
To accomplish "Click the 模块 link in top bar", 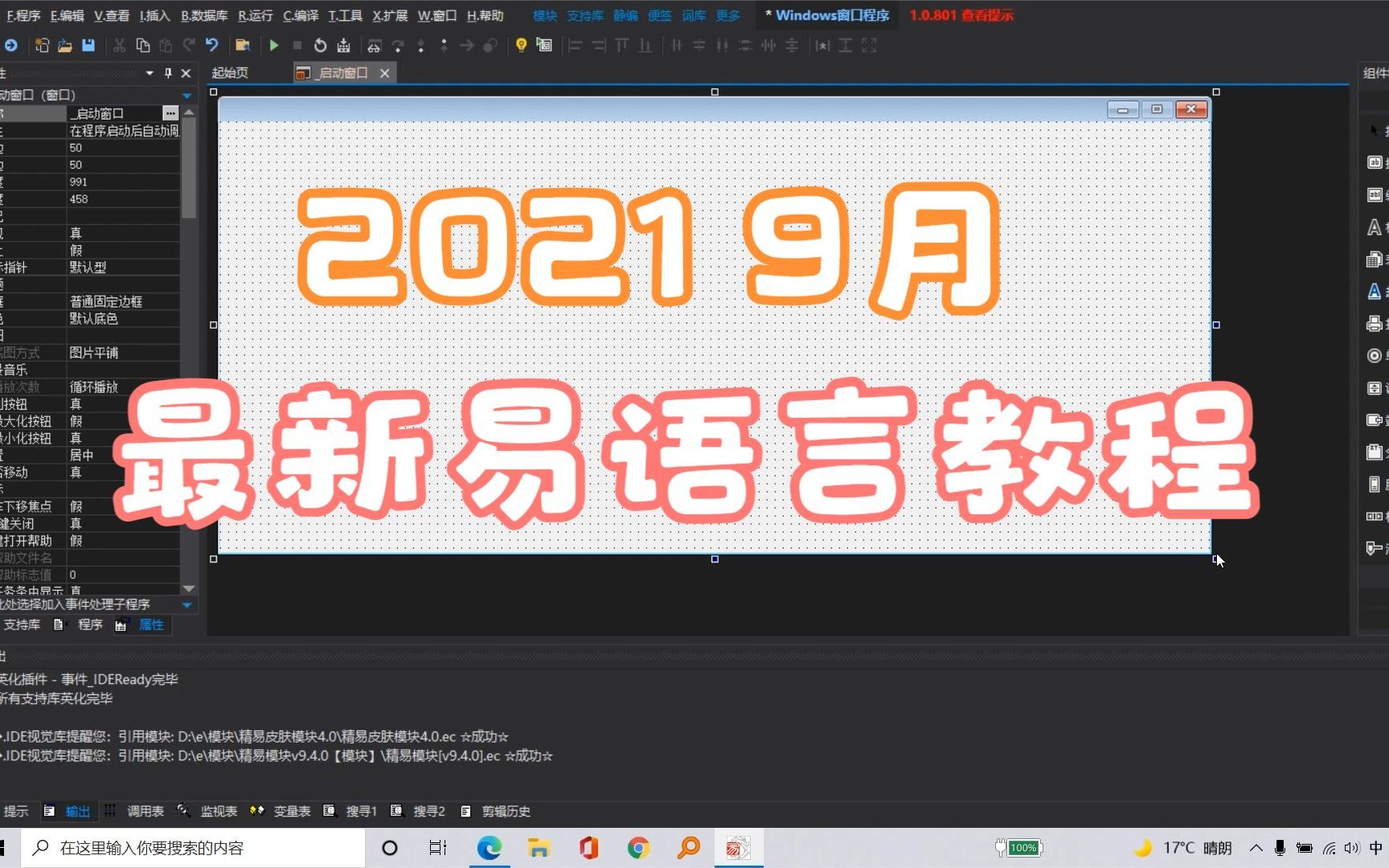I will click(x=545, y=15).
